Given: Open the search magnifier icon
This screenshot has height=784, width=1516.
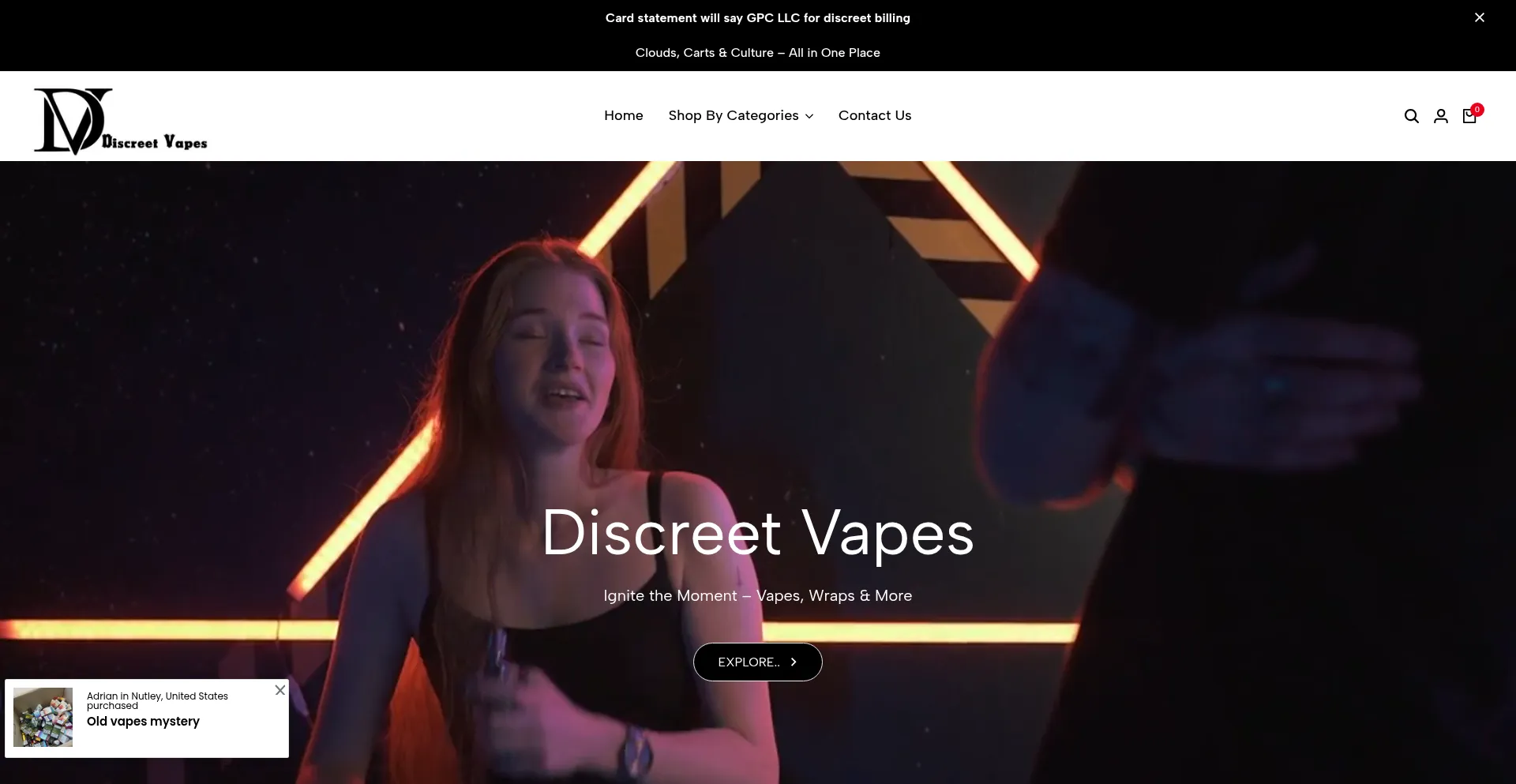Looking at the screenshot, I should pyautogui.click(x=1411, y=117).
